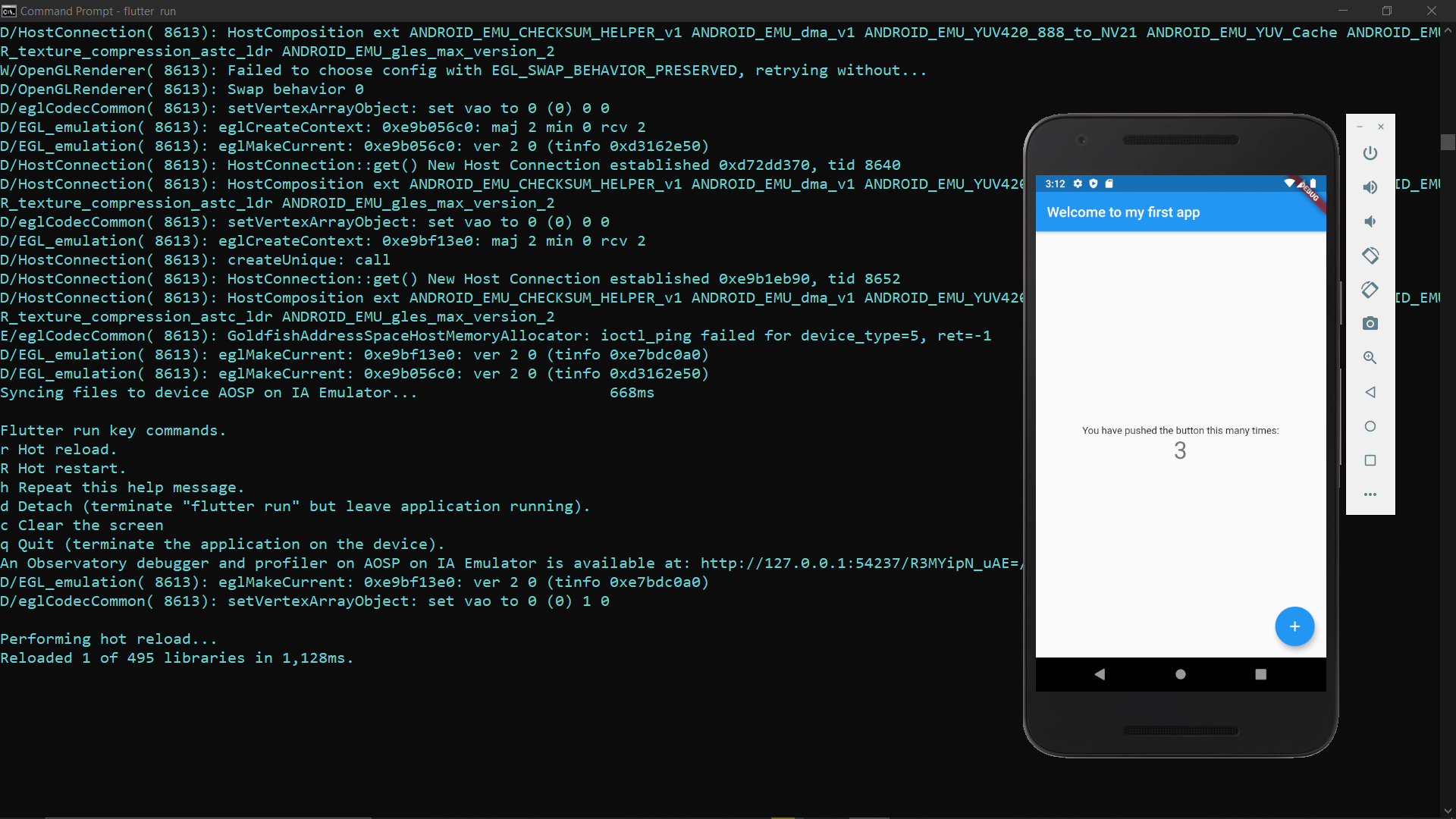Click the emulator volume down icon

[1370, 221]
